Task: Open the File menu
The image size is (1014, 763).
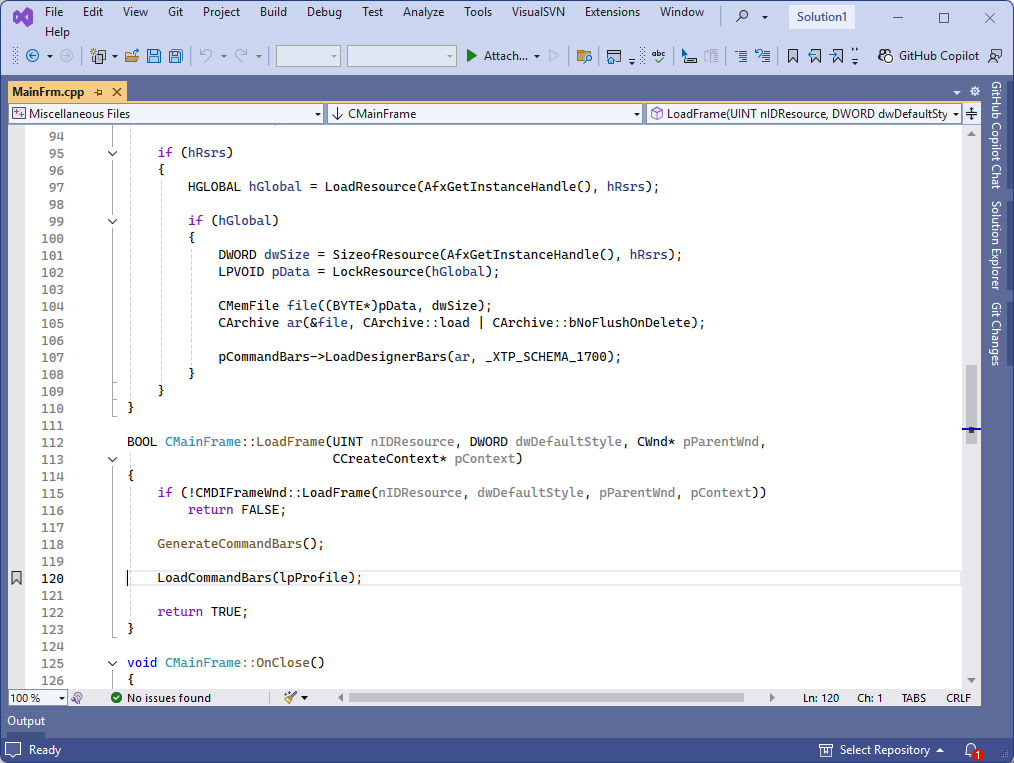Action: [x=54, y=12]
